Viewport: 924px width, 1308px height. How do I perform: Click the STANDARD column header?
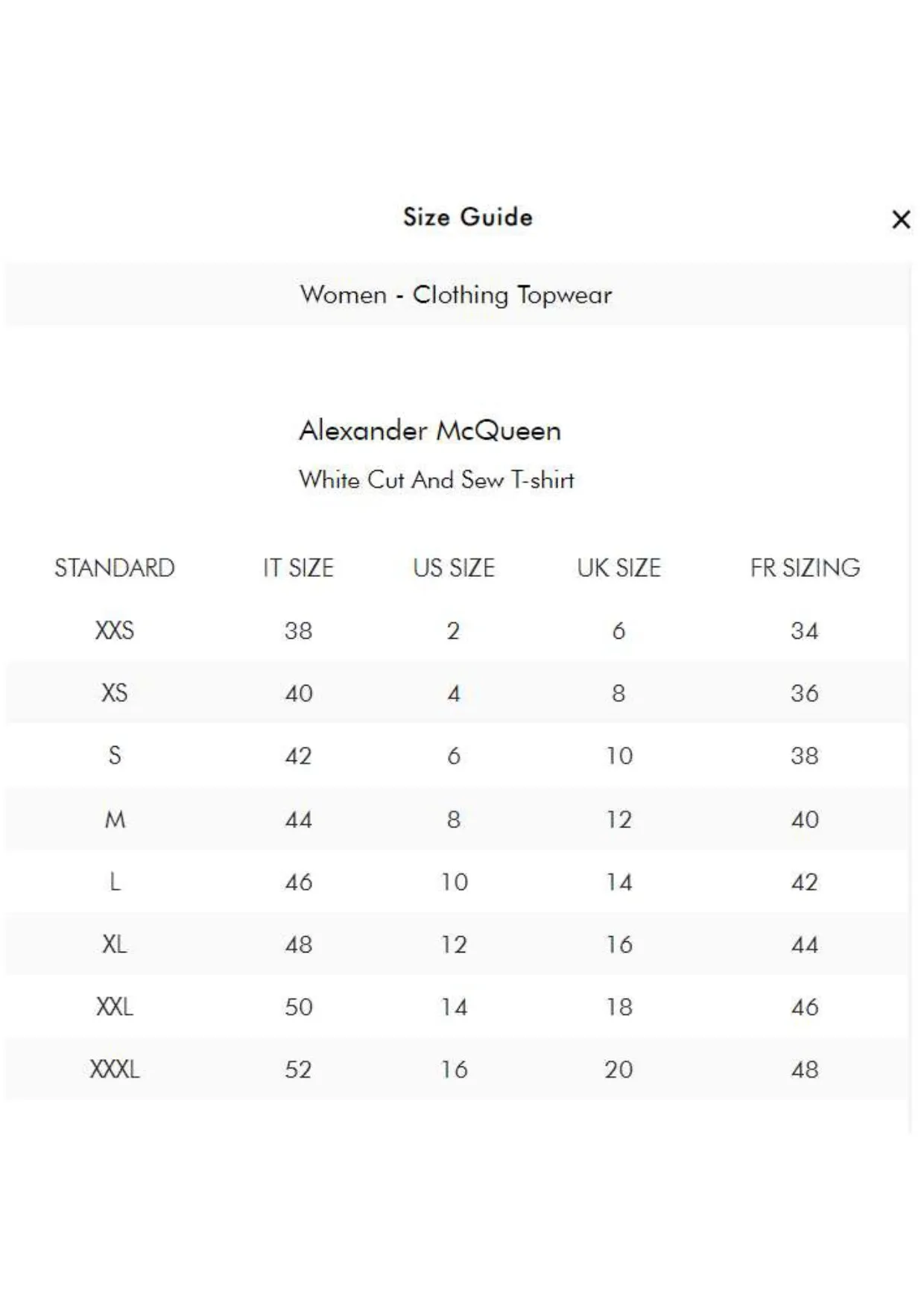[115, 568]
